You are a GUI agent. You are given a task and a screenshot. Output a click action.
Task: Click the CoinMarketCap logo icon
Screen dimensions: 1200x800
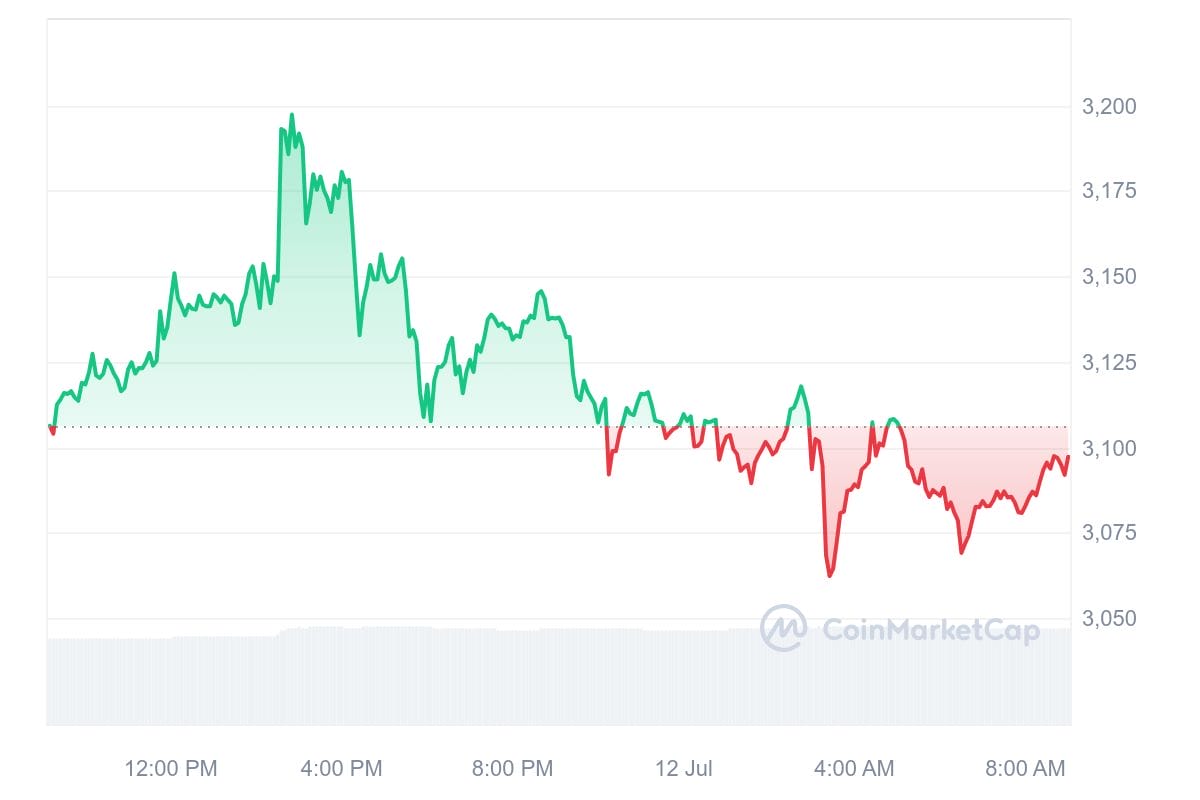click(x=783, y=629)
